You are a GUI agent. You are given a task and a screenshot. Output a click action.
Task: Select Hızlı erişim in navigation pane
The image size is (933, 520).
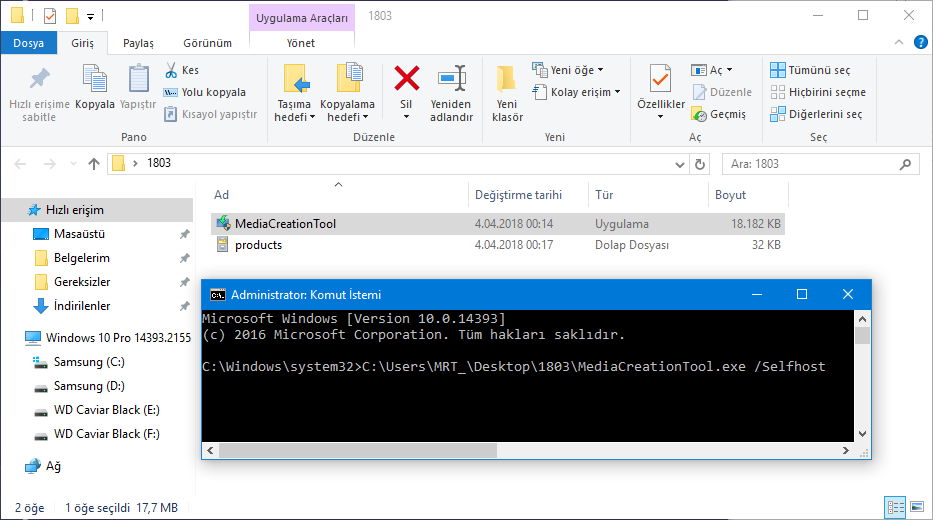(x=97, y=210)
